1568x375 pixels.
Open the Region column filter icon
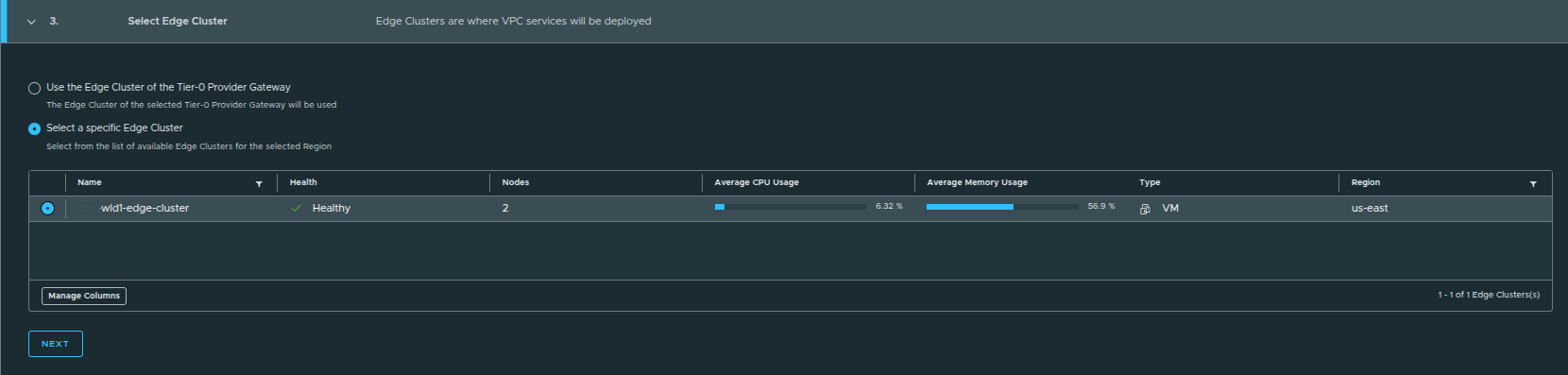[1533, 183]
